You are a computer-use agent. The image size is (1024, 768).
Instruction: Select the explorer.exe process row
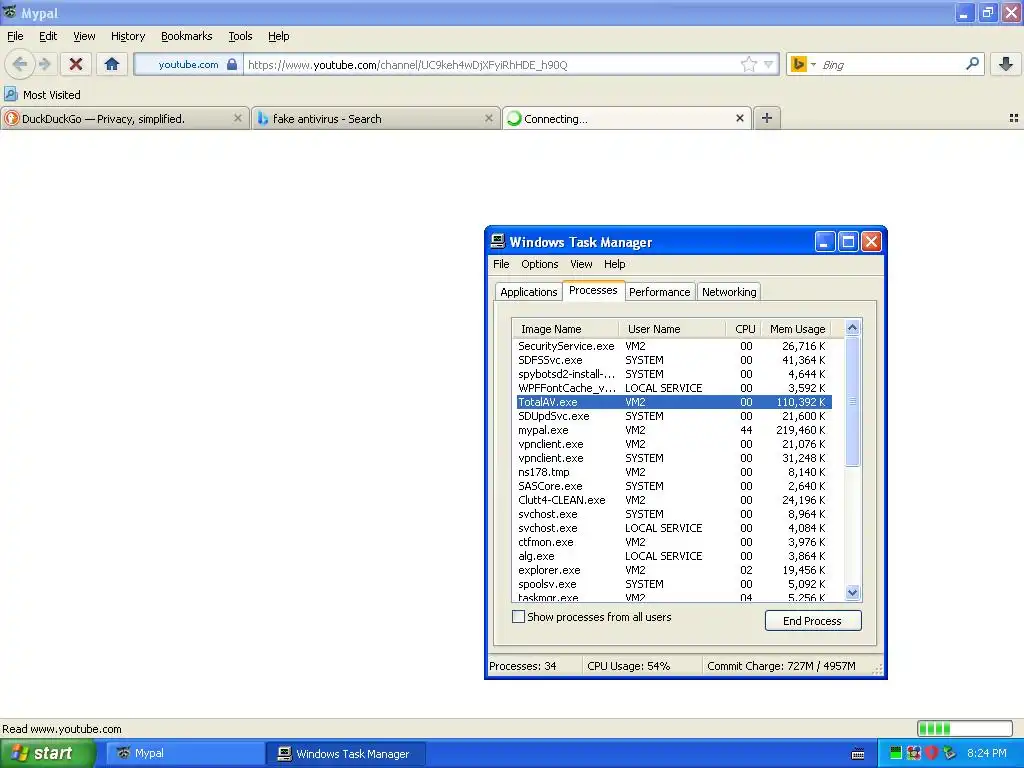674,570
